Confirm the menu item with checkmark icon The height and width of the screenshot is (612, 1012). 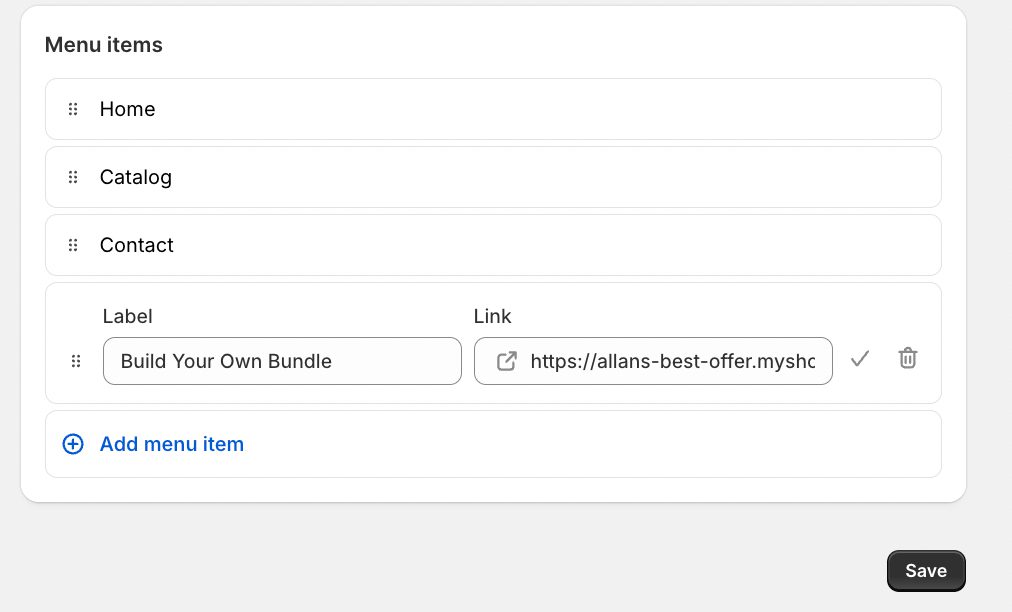click(860, 358)
